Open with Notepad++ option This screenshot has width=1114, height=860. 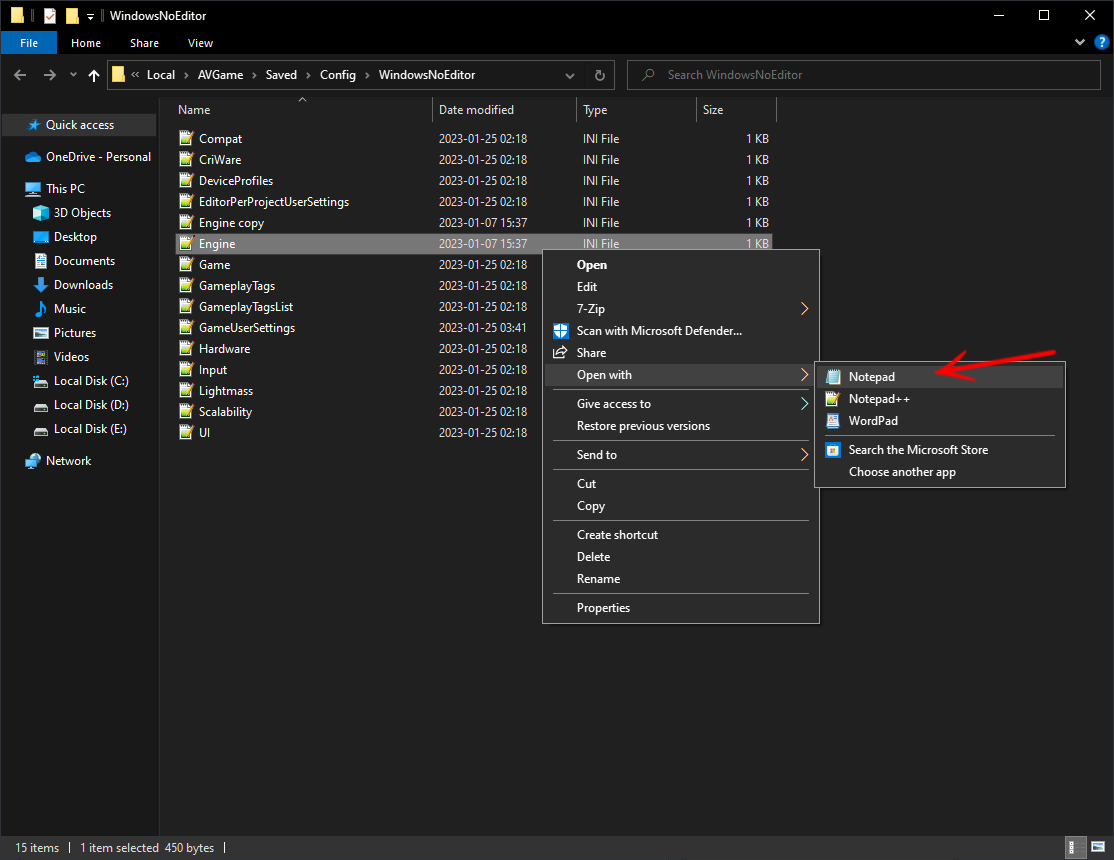click(x=939, y=399)
